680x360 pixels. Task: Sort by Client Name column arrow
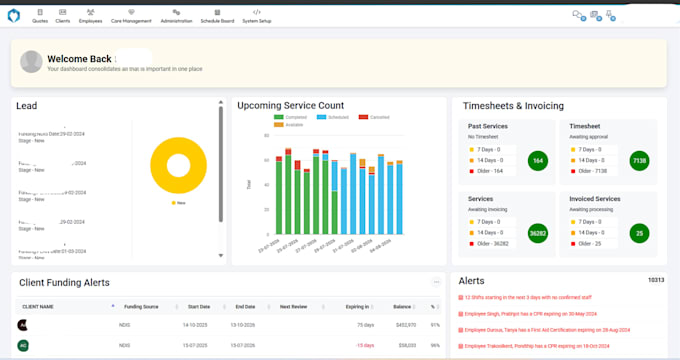(113, 306)
